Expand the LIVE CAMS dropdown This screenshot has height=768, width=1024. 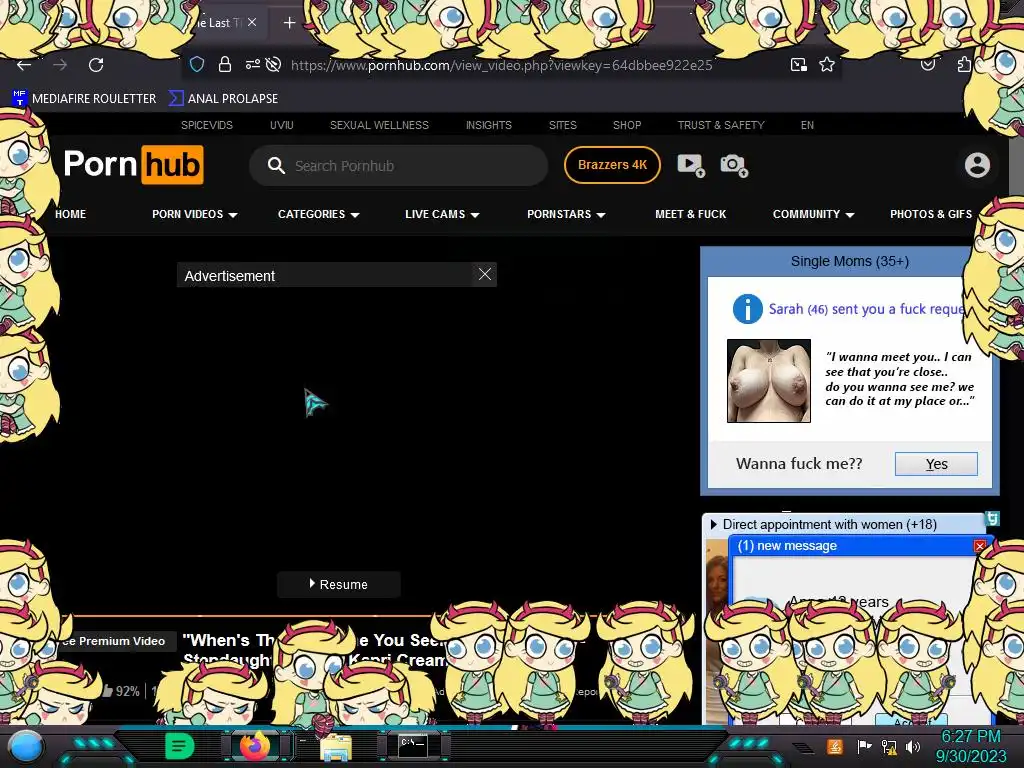coord(442,214)
